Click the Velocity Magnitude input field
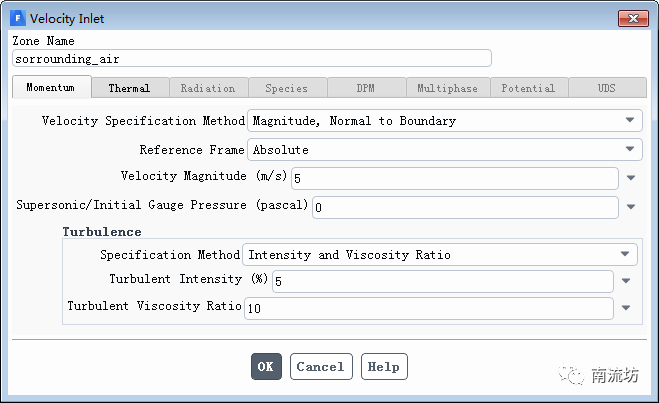This screenshot has height=403, width=659. point(454,178)
